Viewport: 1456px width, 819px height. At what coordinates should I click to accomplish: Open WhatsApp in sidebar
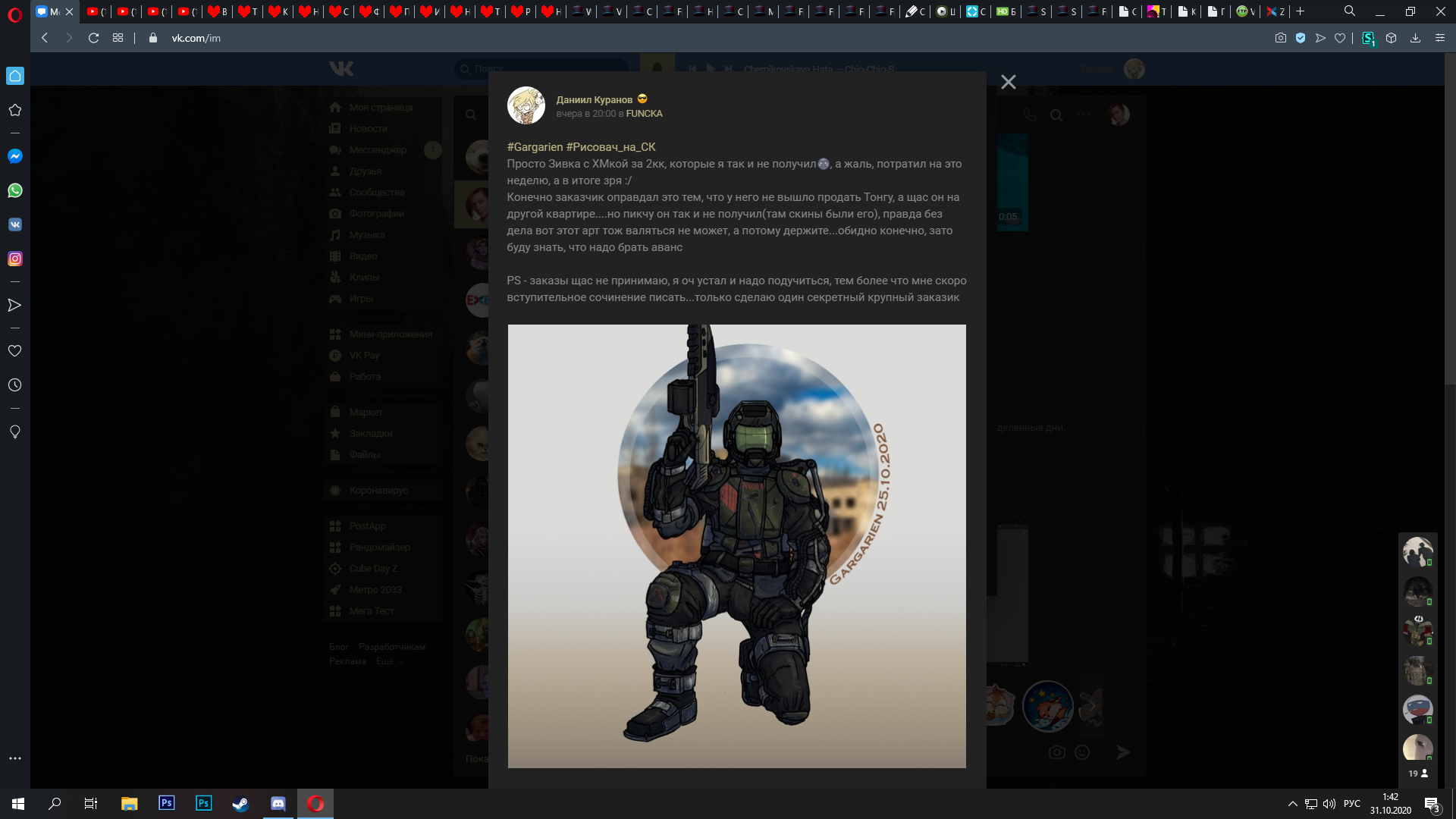pyautogui.click(x=14, y=190)
